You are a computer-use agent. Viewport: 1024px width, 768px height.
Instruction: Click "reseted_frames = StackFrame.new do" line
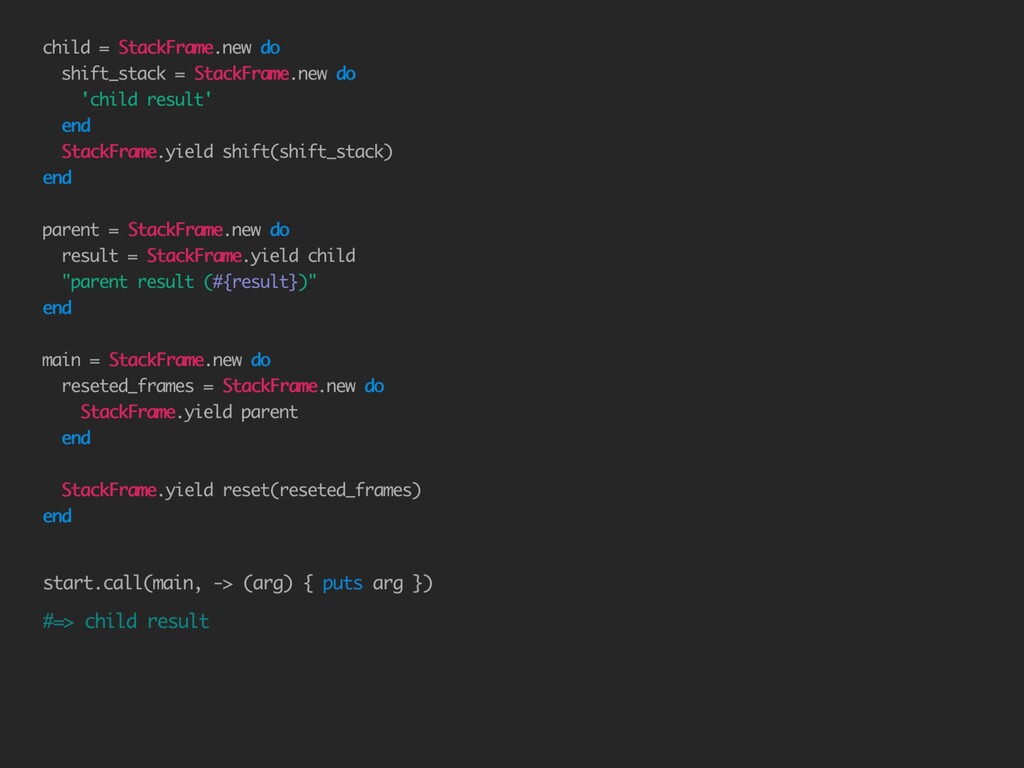(223, 387)
